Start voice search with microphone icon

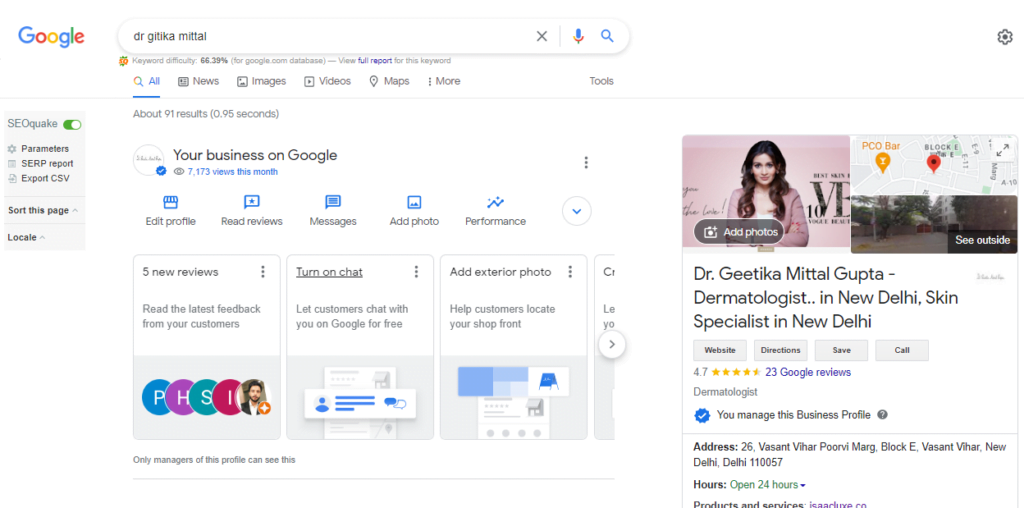click(x=578, y=37)
